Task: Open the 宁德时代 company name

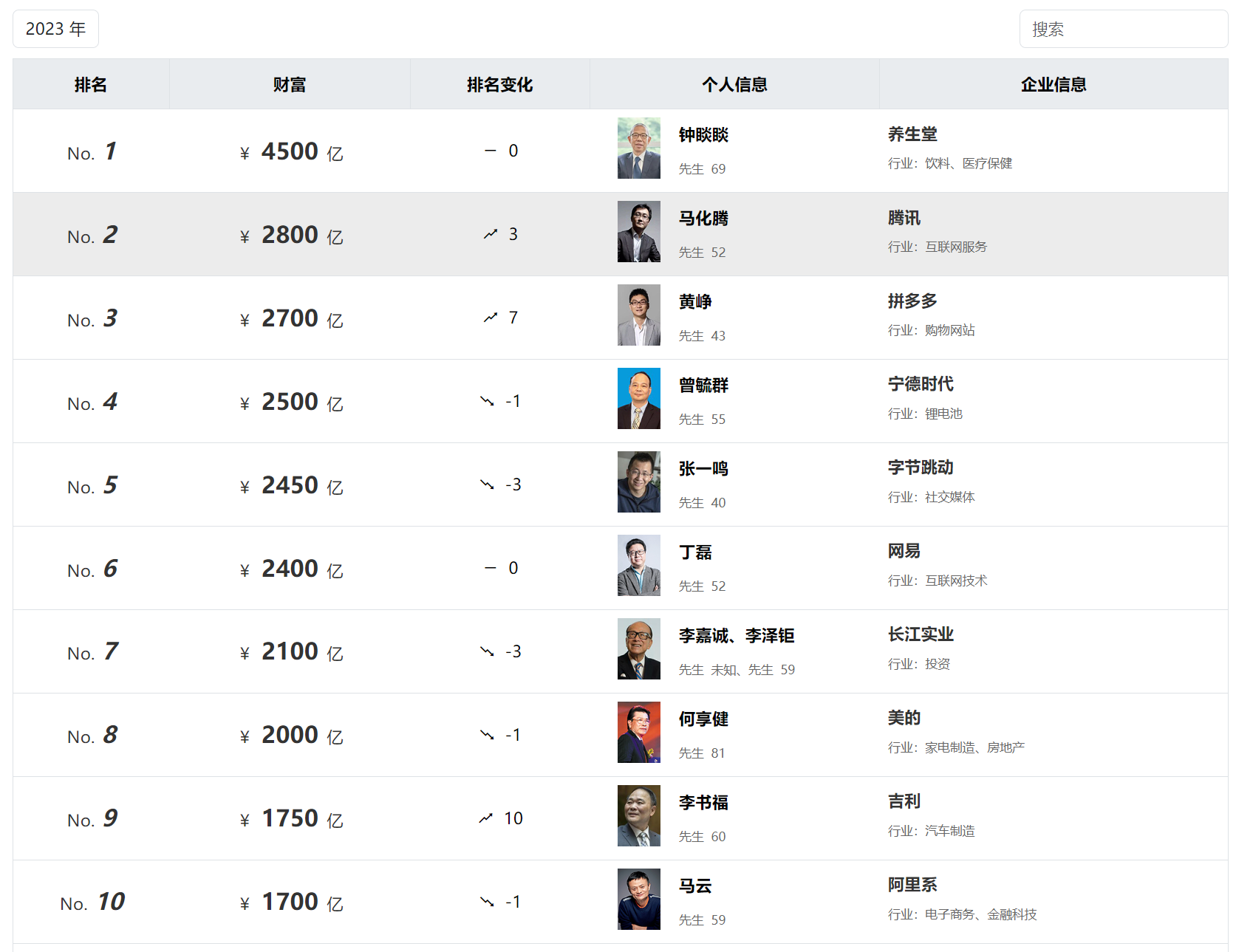Action: [x=921, y=384]
